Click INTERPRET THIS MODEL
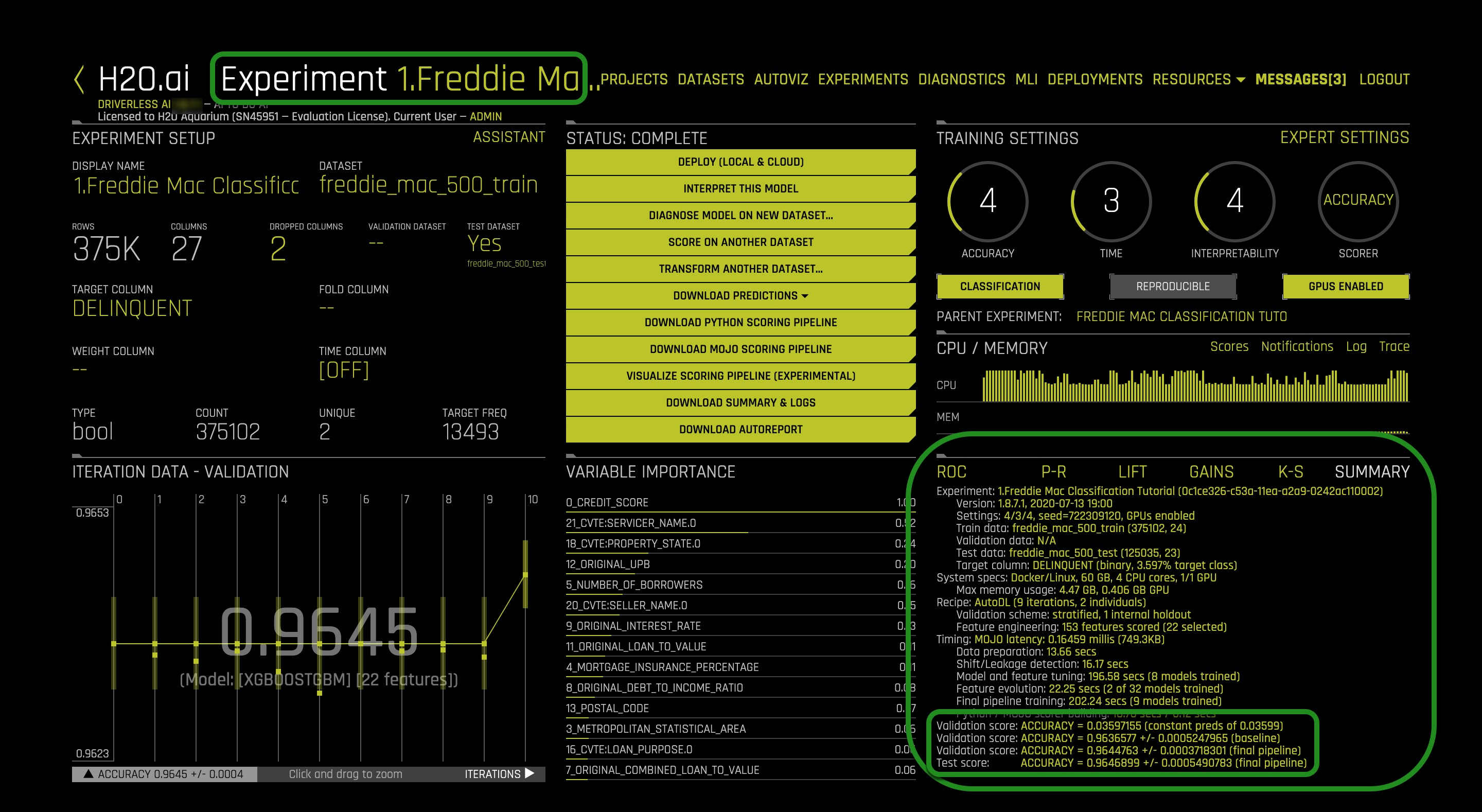Image resolution: width=1482 pixels, height=812 pixels. click(x=740, y=188)
